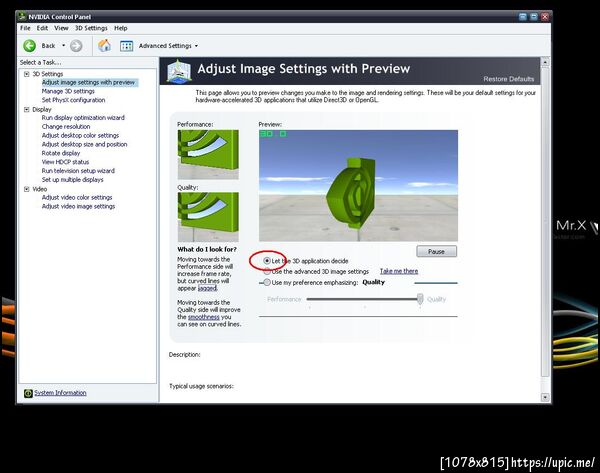Click the page header 3D image icon

179,71
